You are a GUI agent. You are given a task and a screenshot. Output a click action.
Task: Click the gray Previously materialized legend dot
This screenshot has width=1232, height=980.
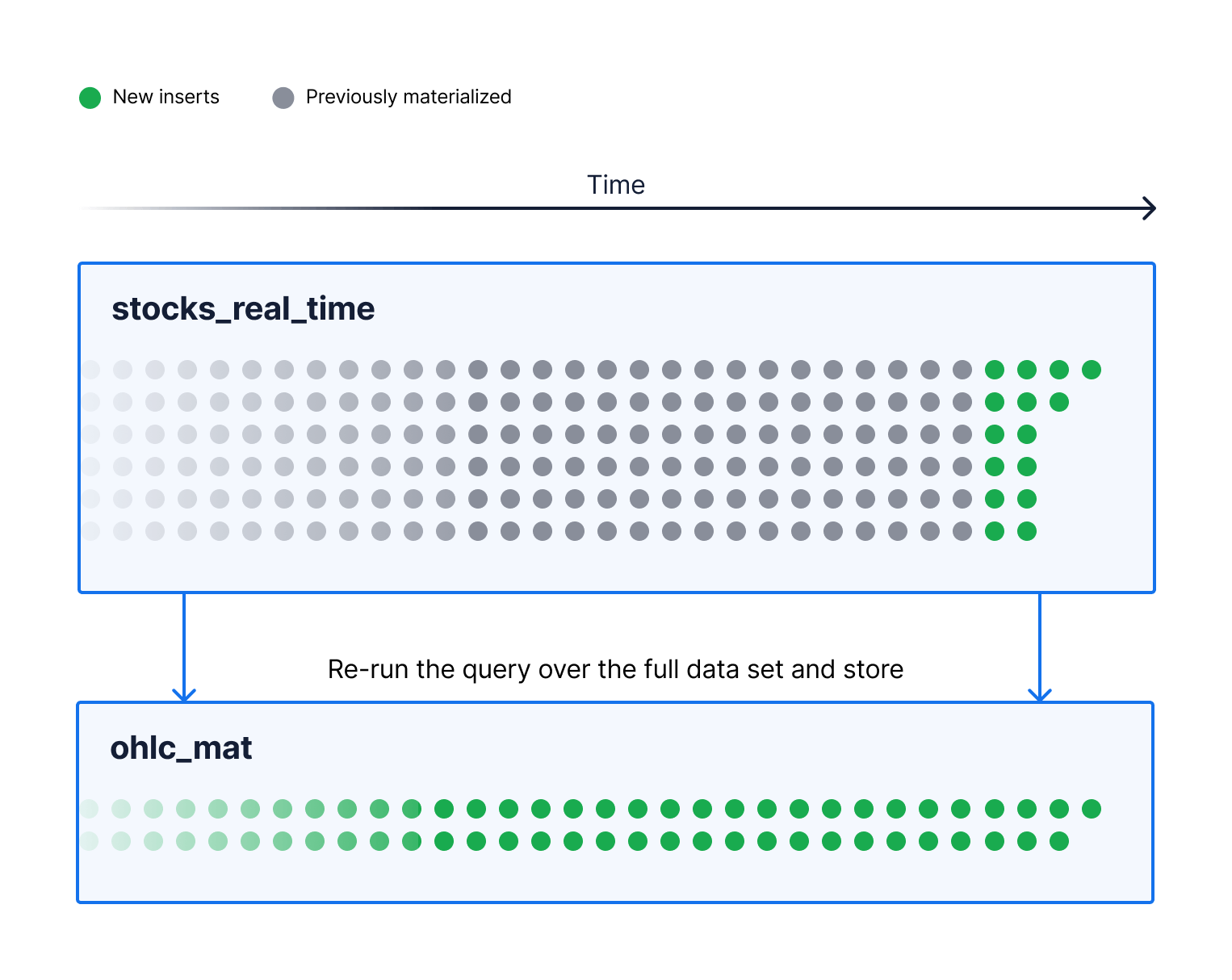tap(283, 98)
